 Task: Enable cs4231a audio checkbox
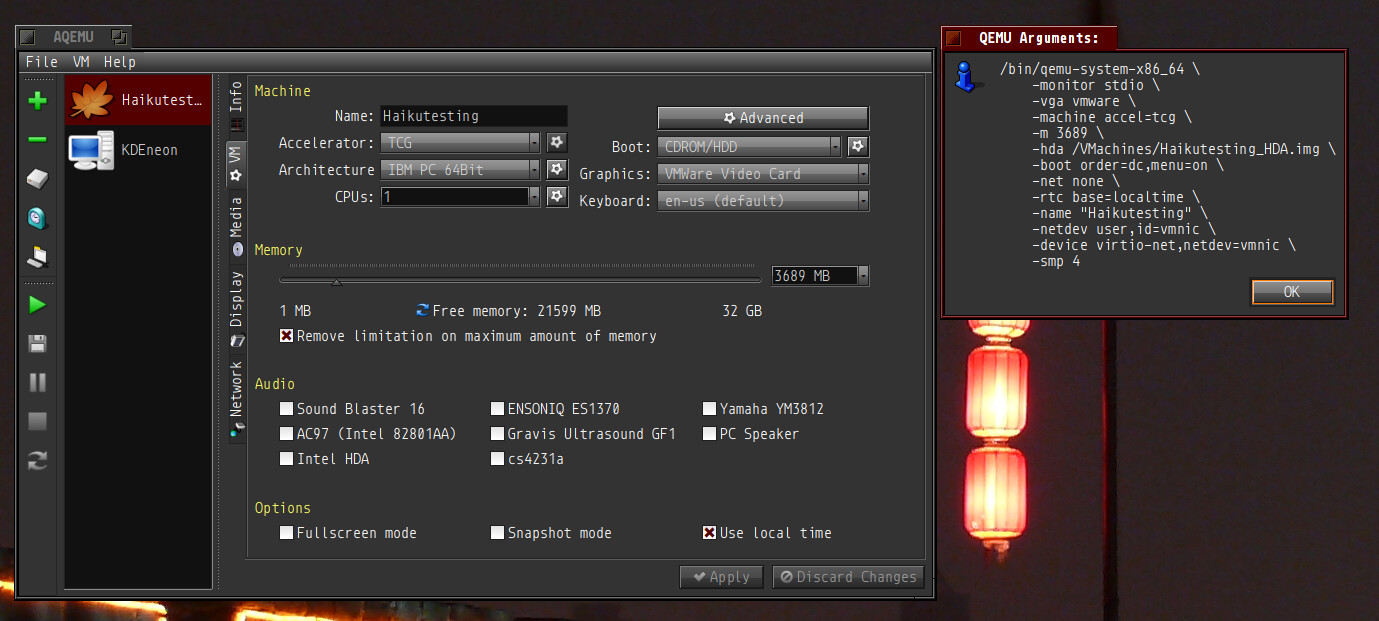(x=497, y=458)
